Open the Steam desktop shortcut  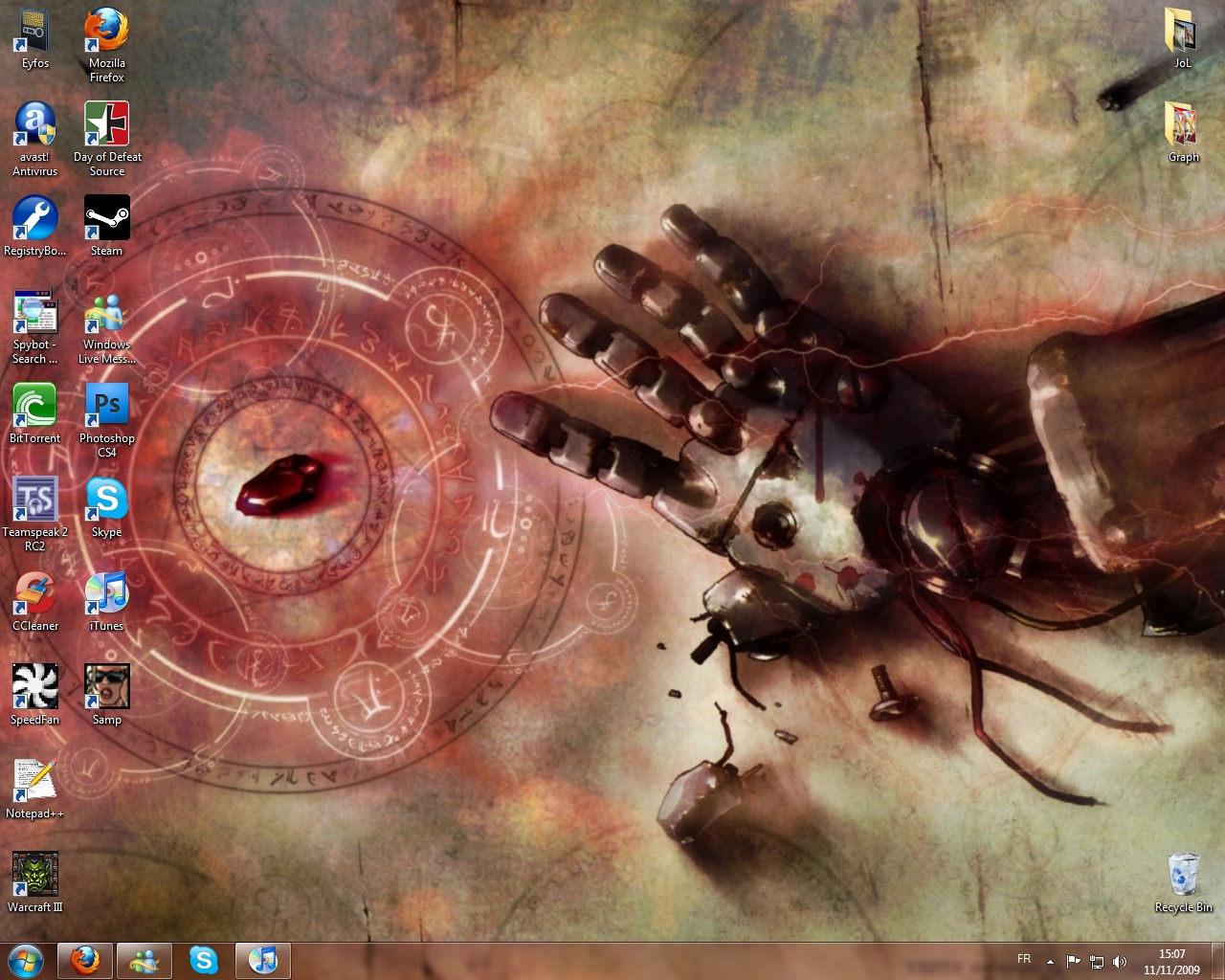pos(106,226)
